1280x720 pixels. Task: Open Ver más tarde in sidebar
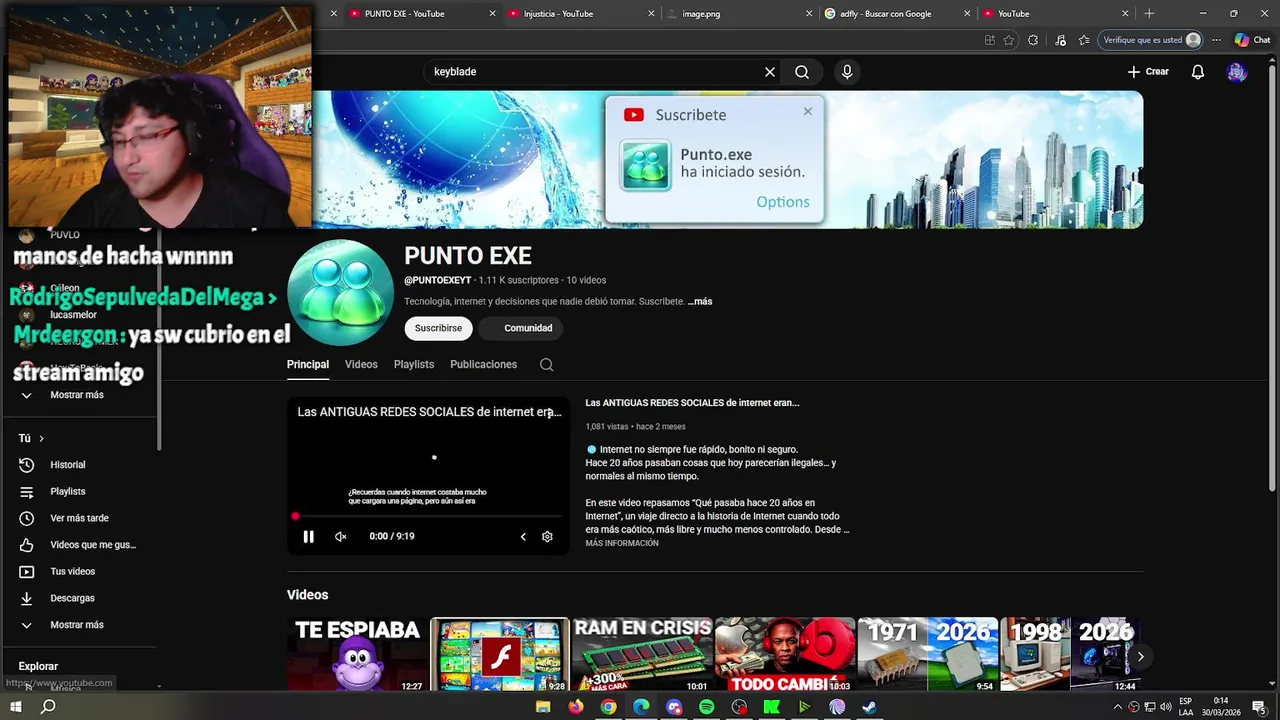(80, 518)
